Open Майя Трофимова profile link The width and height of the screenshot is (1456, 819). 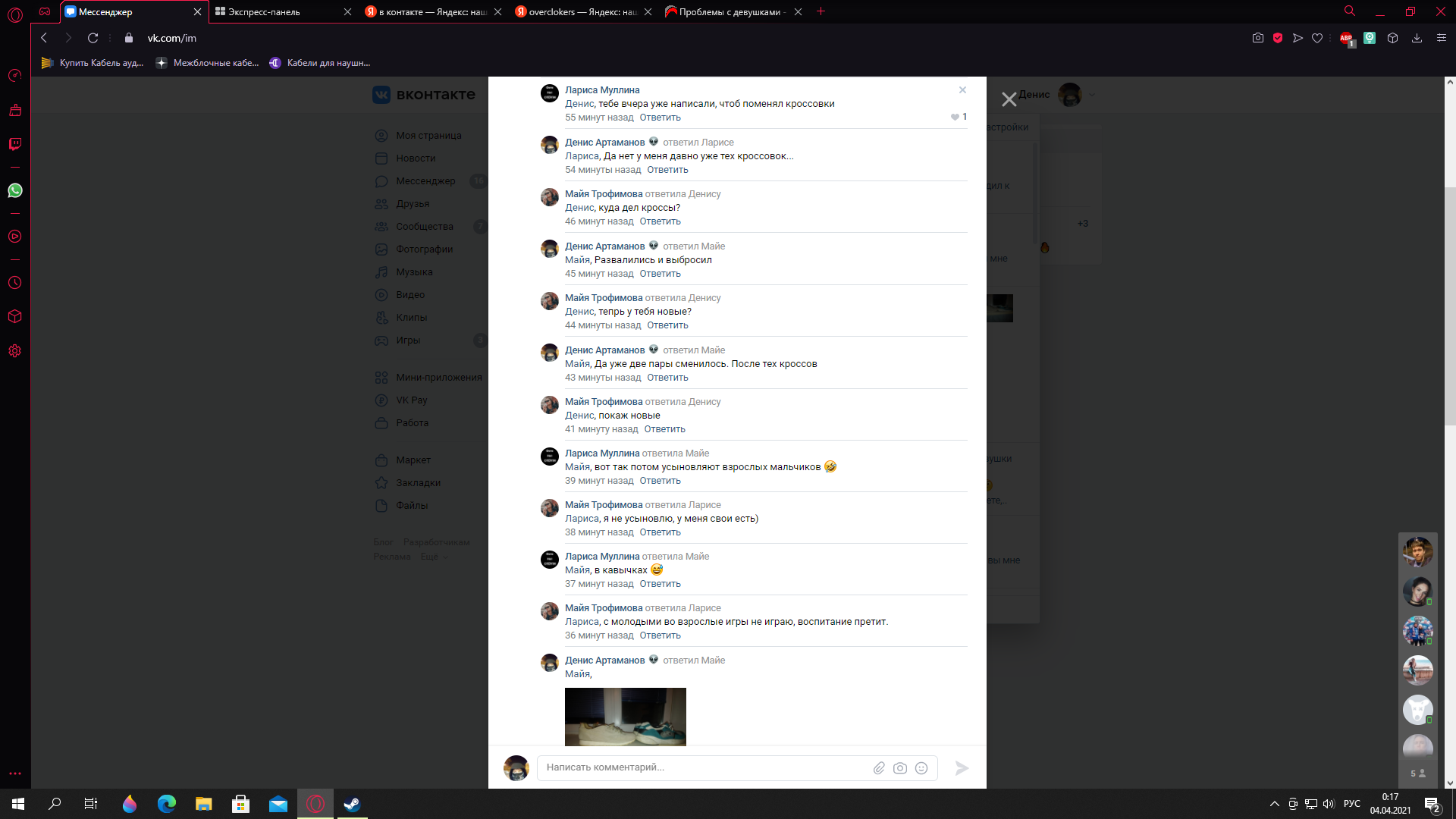coord(603,194)
